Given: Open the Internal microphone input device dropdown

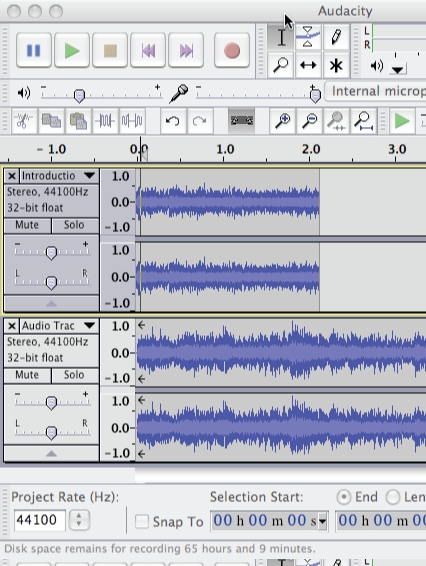Looking at the screenshot, I should click(x=375, y=91).
